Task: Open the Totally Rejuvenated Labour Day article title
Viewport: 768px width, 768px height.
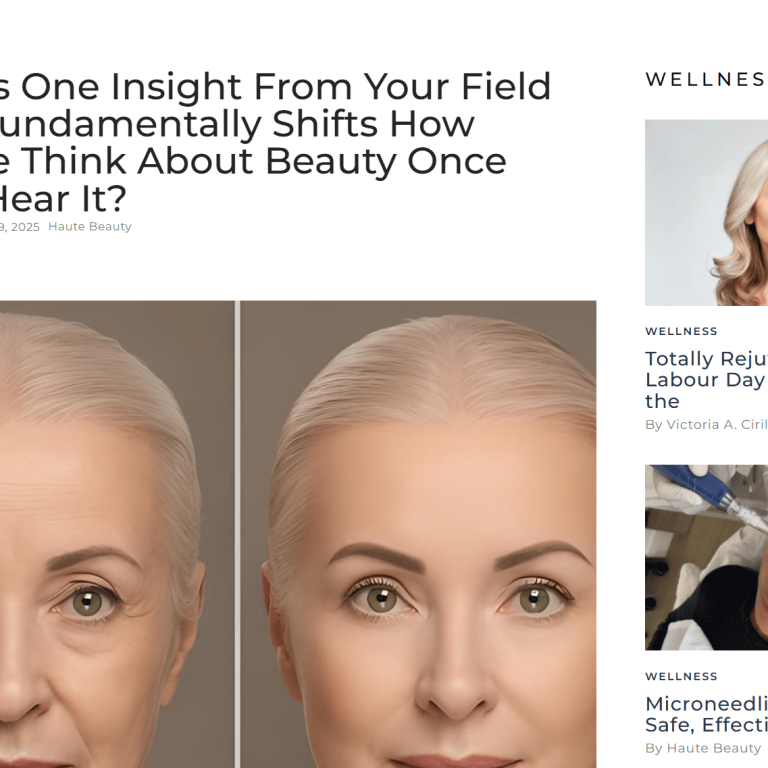Action: (705, 380)
